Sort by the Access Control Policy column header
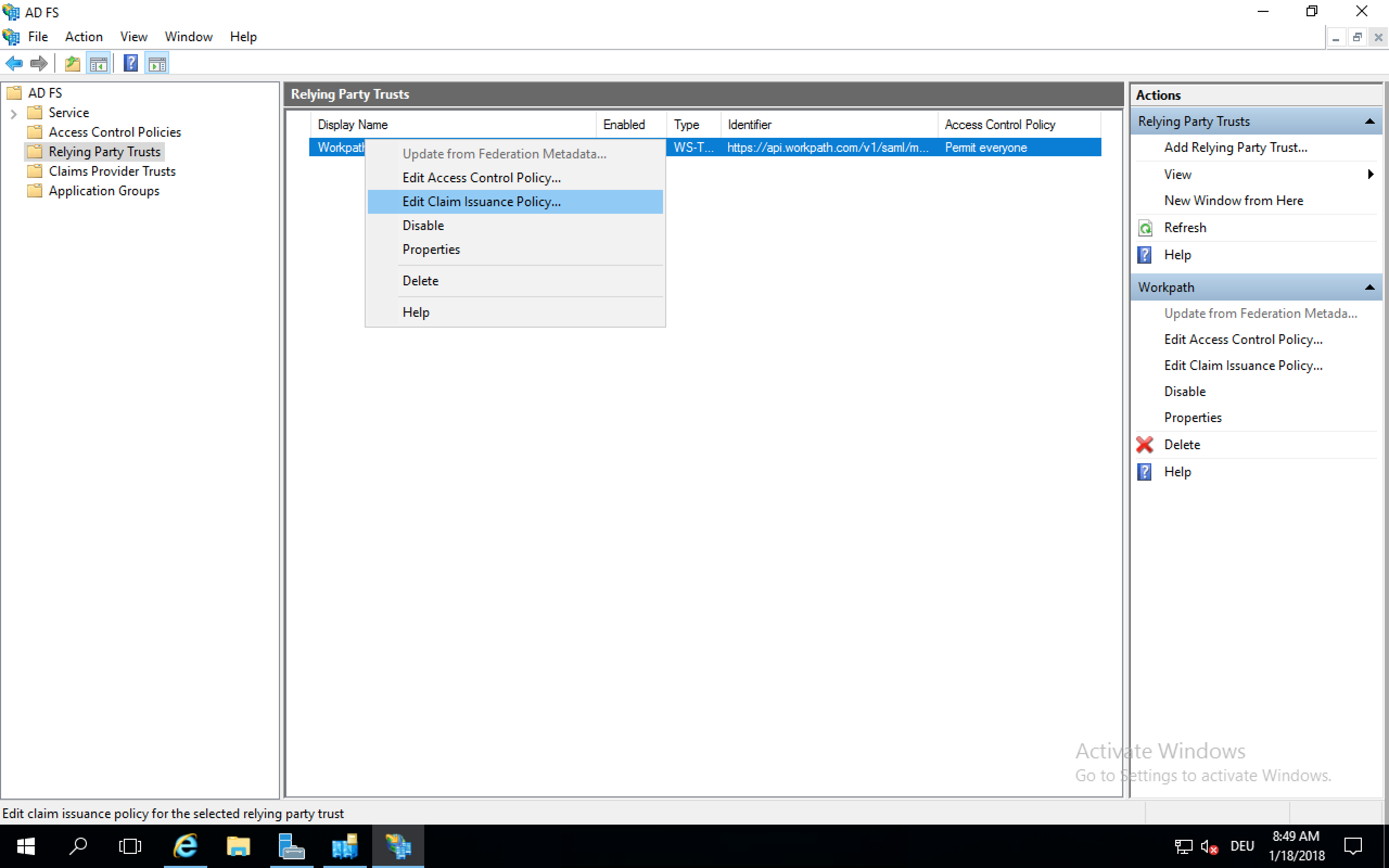The width and height of the screenshot is (1389, 868). coord(1020,125)
